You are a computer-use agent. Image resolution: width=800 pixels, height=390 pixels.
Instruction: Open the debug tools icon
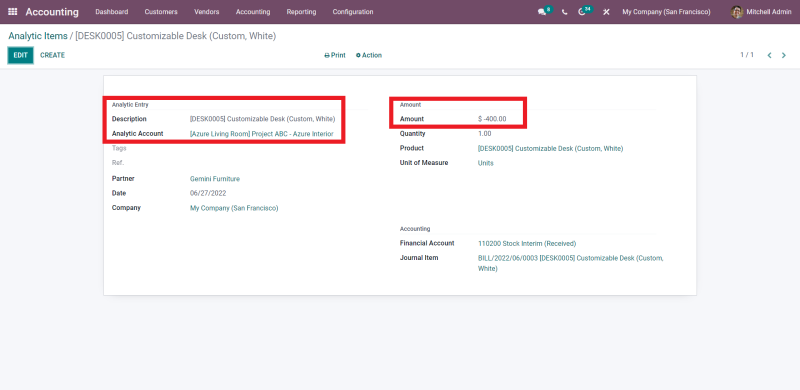click(606, 12)
